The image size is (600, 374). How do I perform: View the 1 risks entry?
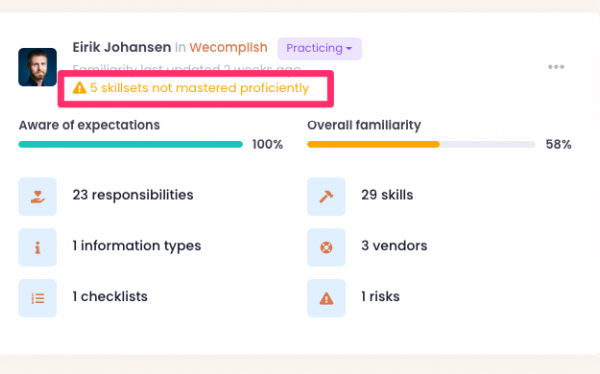pos(380,297)
